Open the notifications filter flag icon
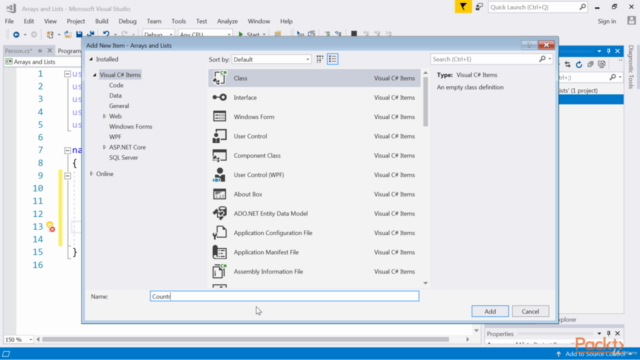 coord(463,7)
